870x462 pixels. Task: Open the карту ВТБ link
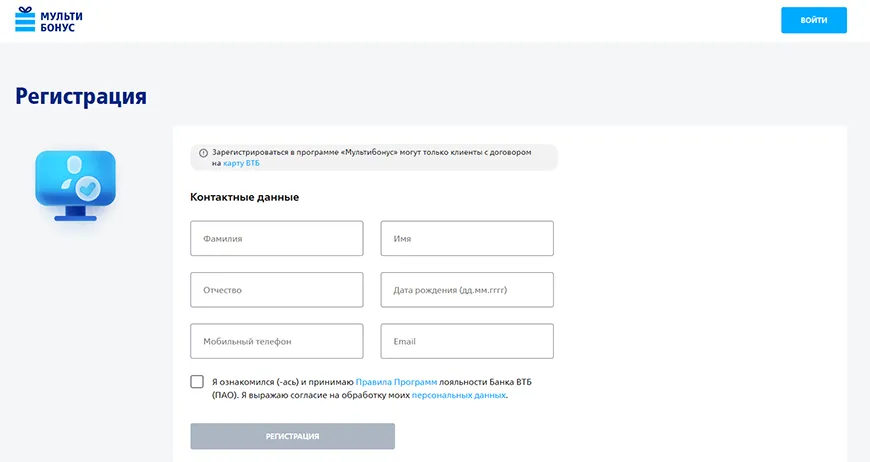click(x=241, y=163)
